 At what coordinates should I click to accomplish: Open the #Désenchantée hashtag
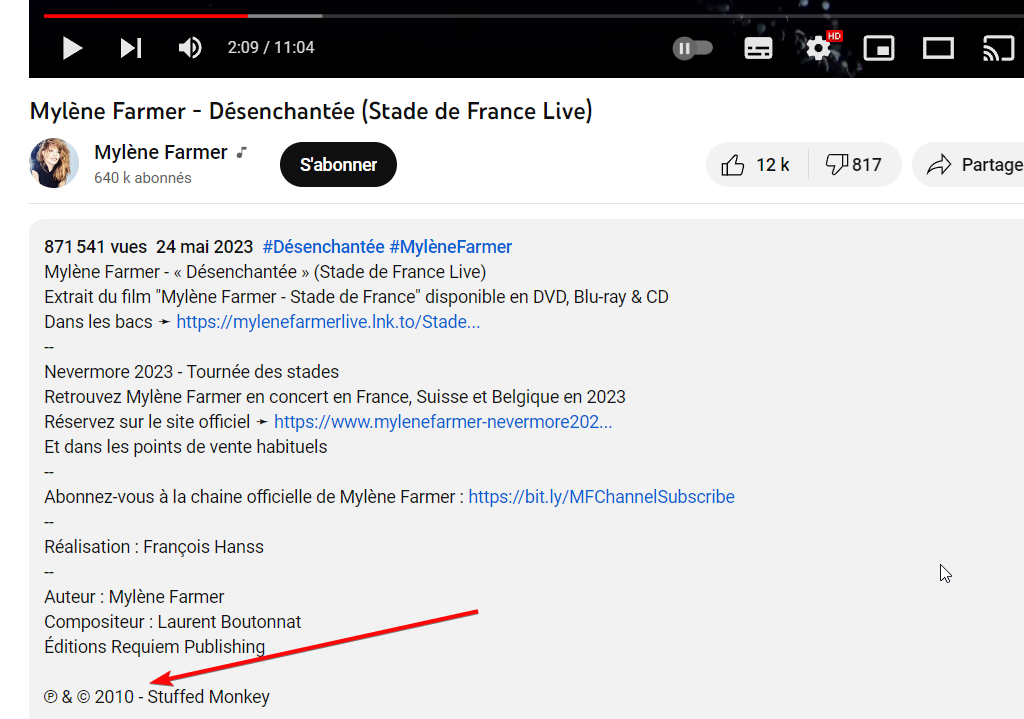pos(323,247)
